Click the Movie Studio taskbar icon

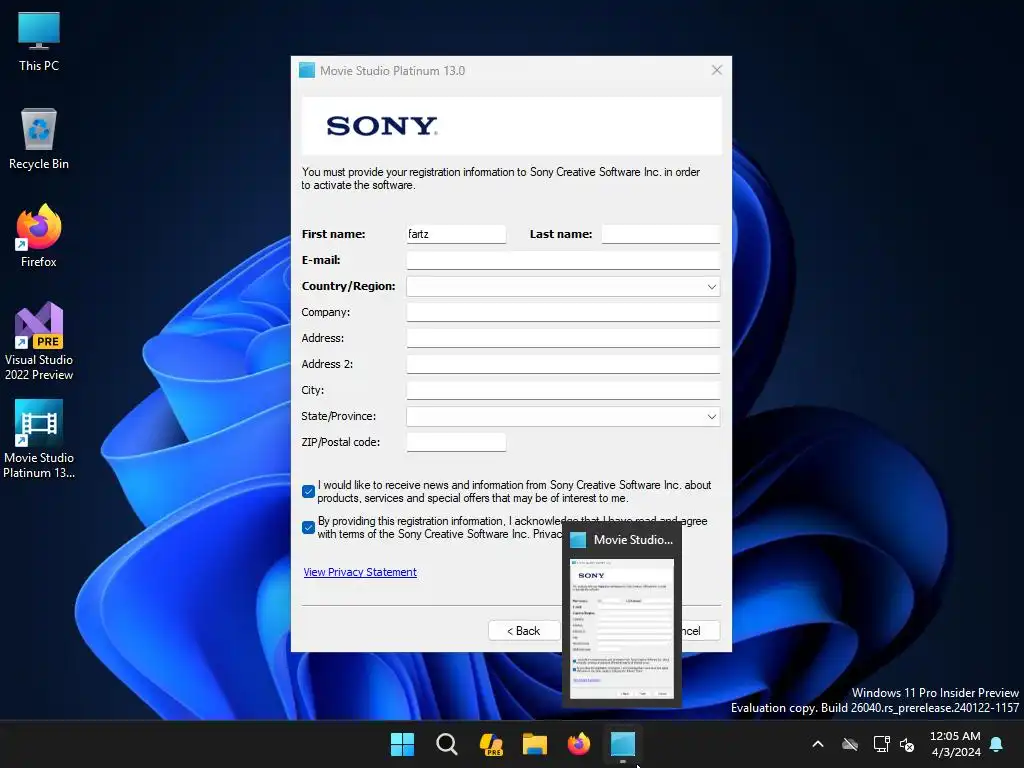623,744
